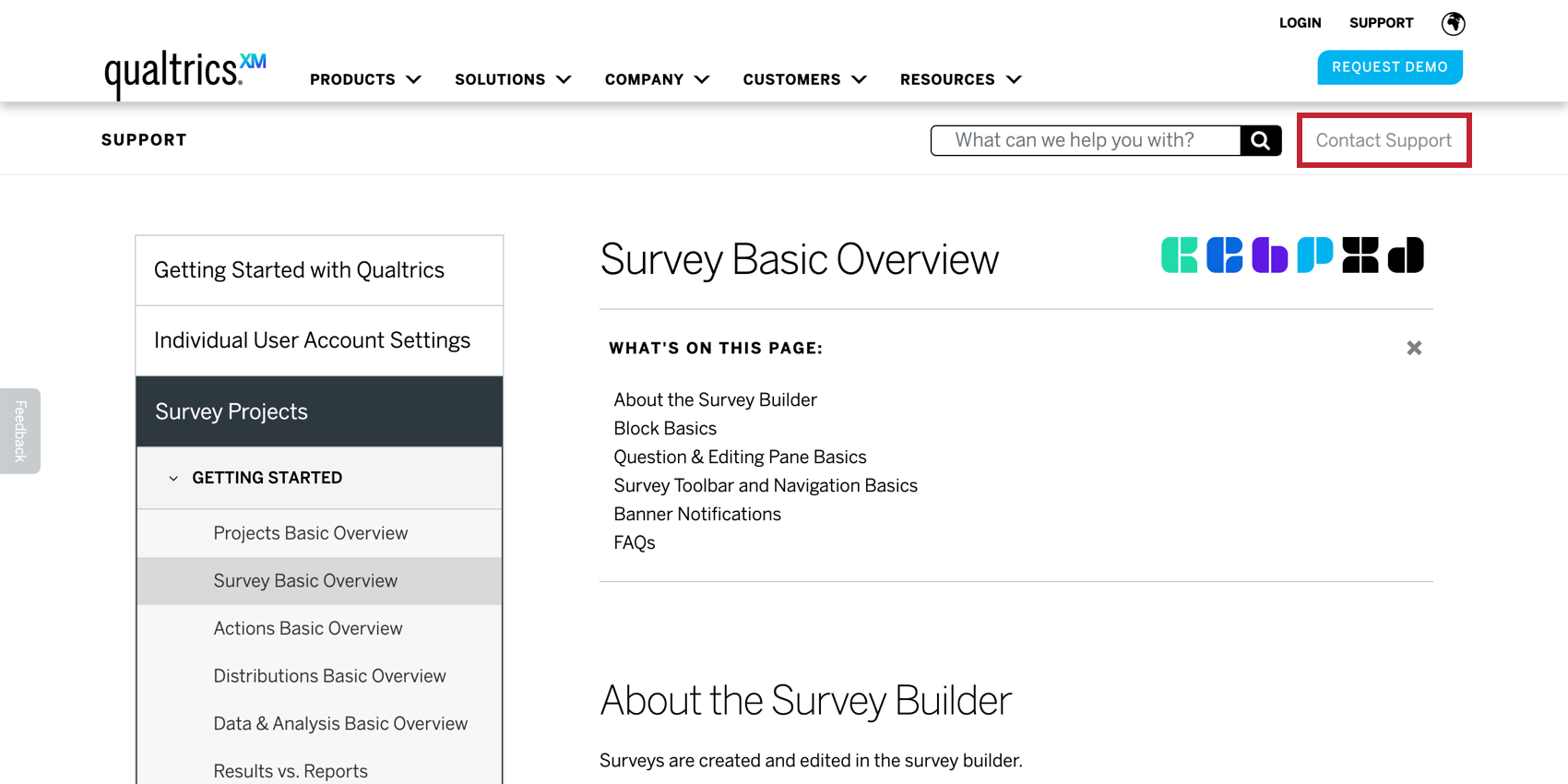
Task: Click the Login link
Action: coord(1300,23)
